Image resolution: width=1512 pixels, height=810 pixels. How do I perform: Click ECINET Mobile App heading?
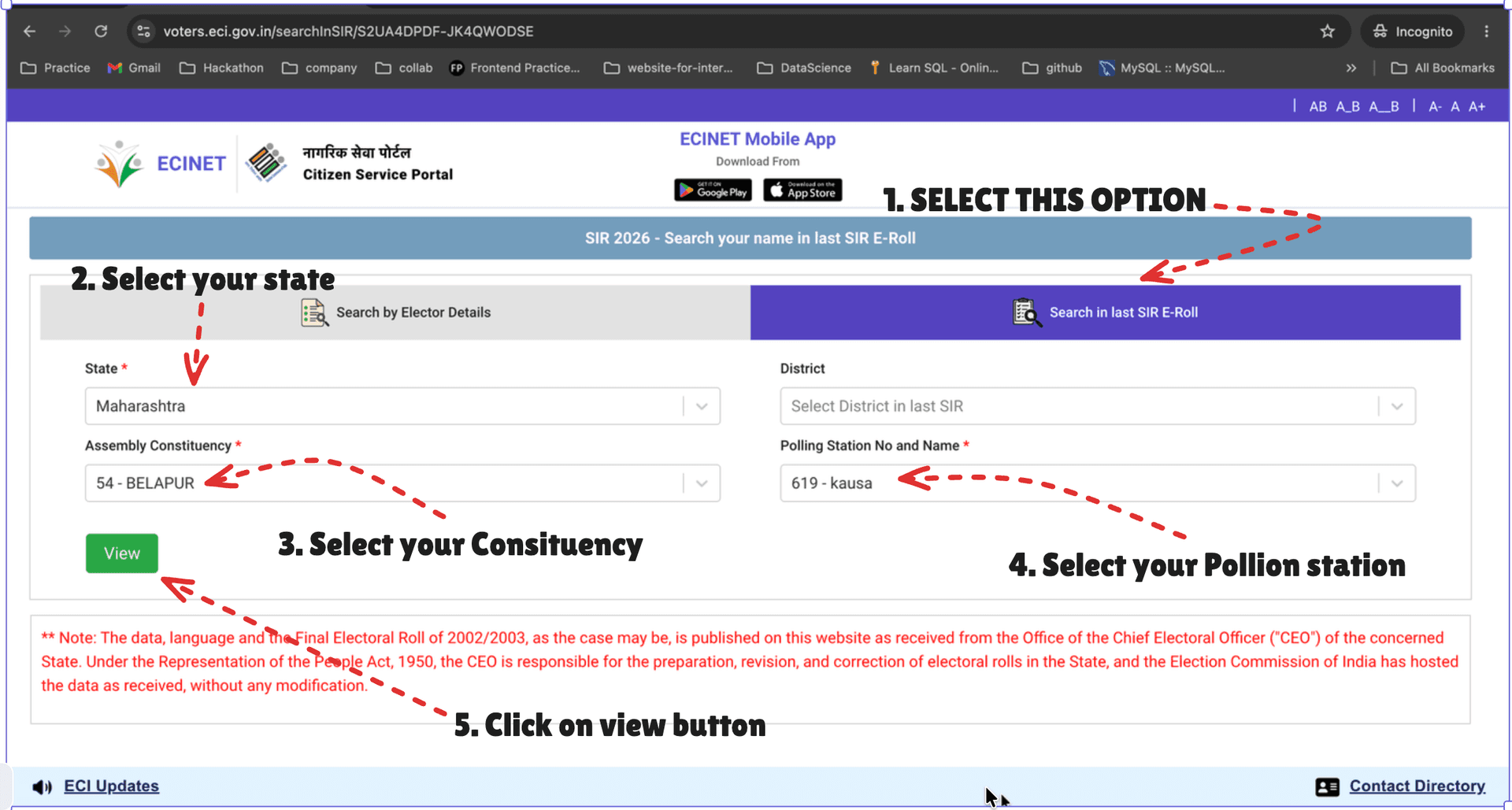[758, 139]
